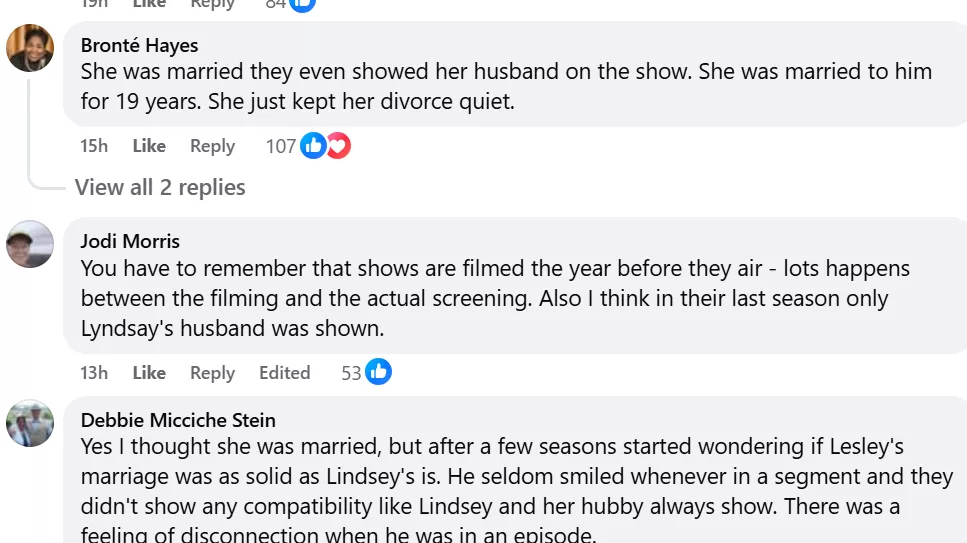
Task: Like Jodi Morris' comment
Action: tap(149, 373)
